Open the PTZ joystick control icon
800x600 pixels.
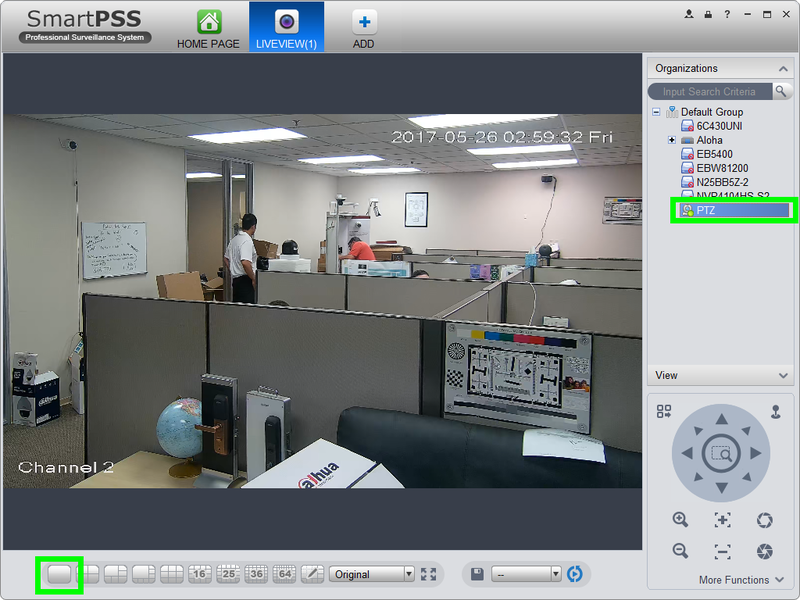pos(776,413)
